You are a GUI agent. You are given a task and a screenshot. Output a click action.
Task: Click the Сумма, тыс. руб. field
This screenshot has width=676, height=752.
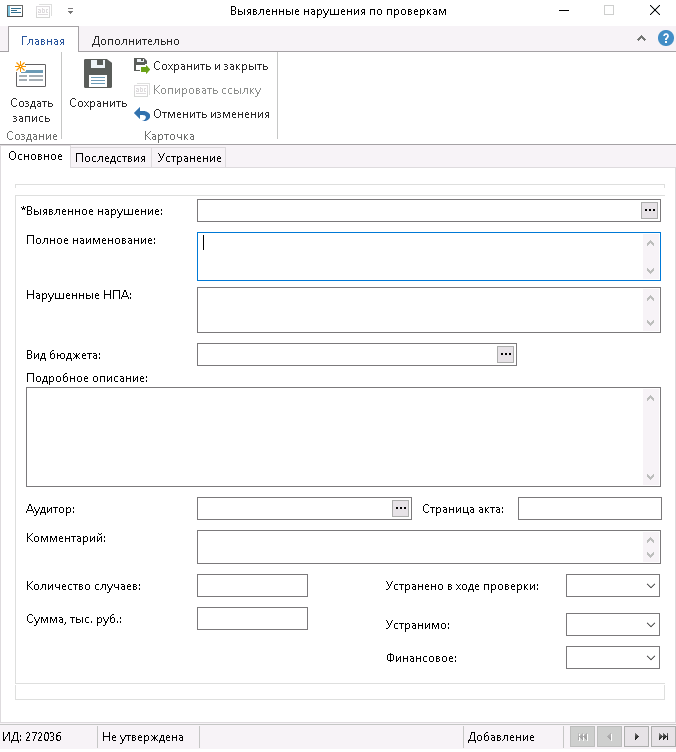[252, 619]
